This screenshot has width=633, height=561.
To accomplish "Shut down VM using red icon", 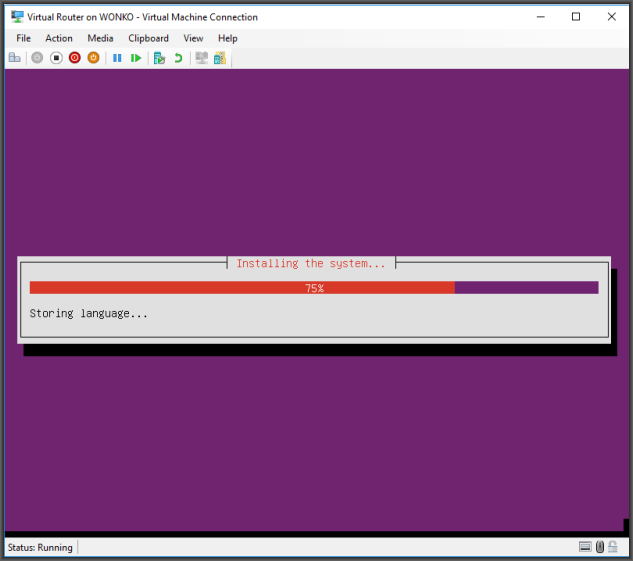I will point(75,58).
